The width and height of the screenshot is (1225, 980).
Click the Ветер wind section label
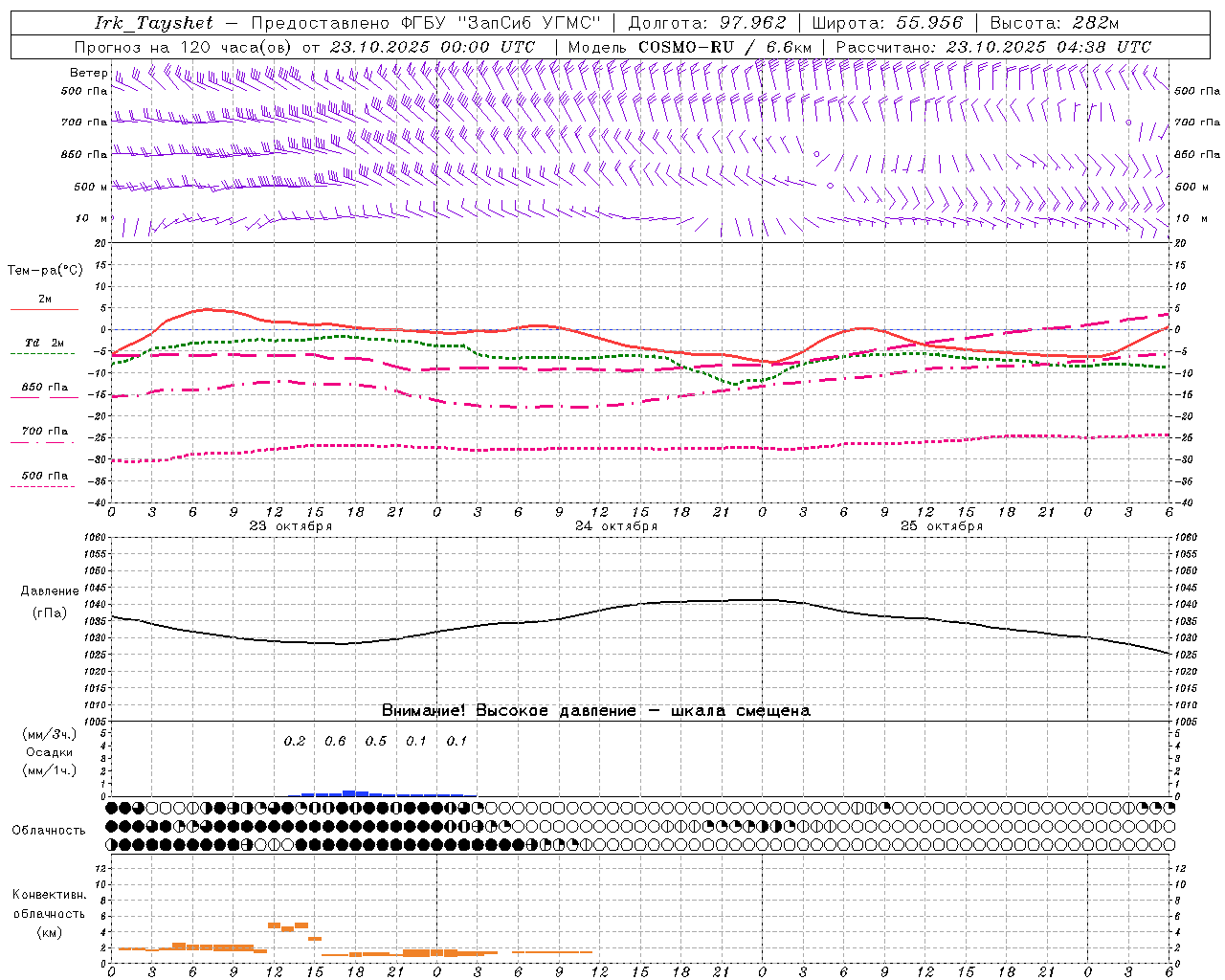(x=88, y=73)
